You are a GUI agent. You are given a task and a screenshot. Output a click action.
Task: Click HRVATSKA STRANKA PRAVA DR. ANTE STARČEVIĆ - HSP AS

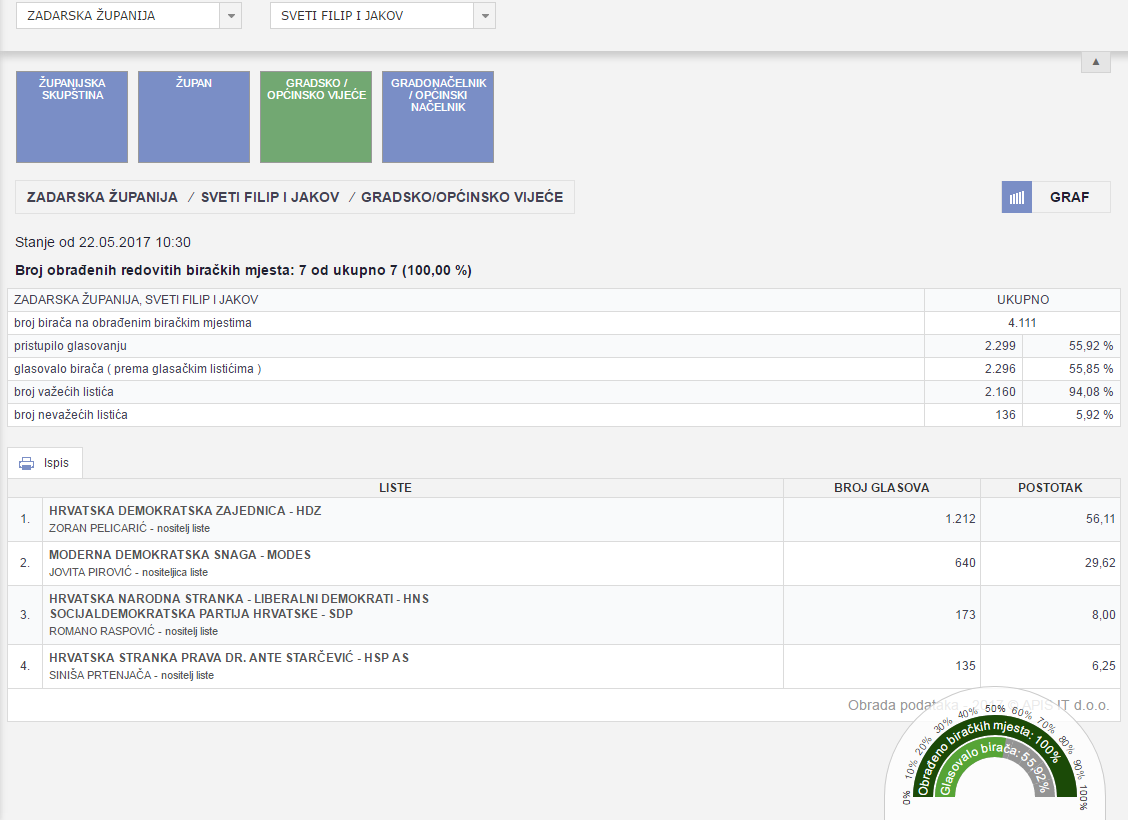[229, 657]
